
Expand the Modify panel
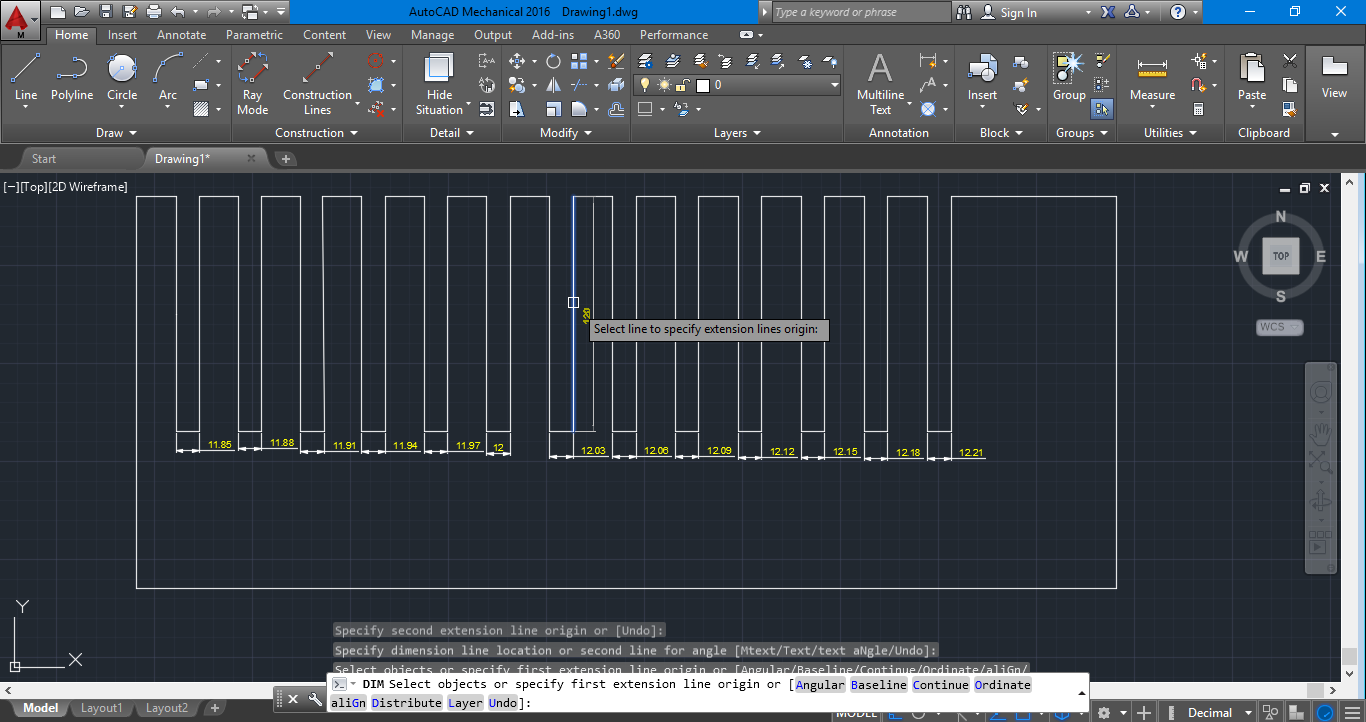(566, 133)
